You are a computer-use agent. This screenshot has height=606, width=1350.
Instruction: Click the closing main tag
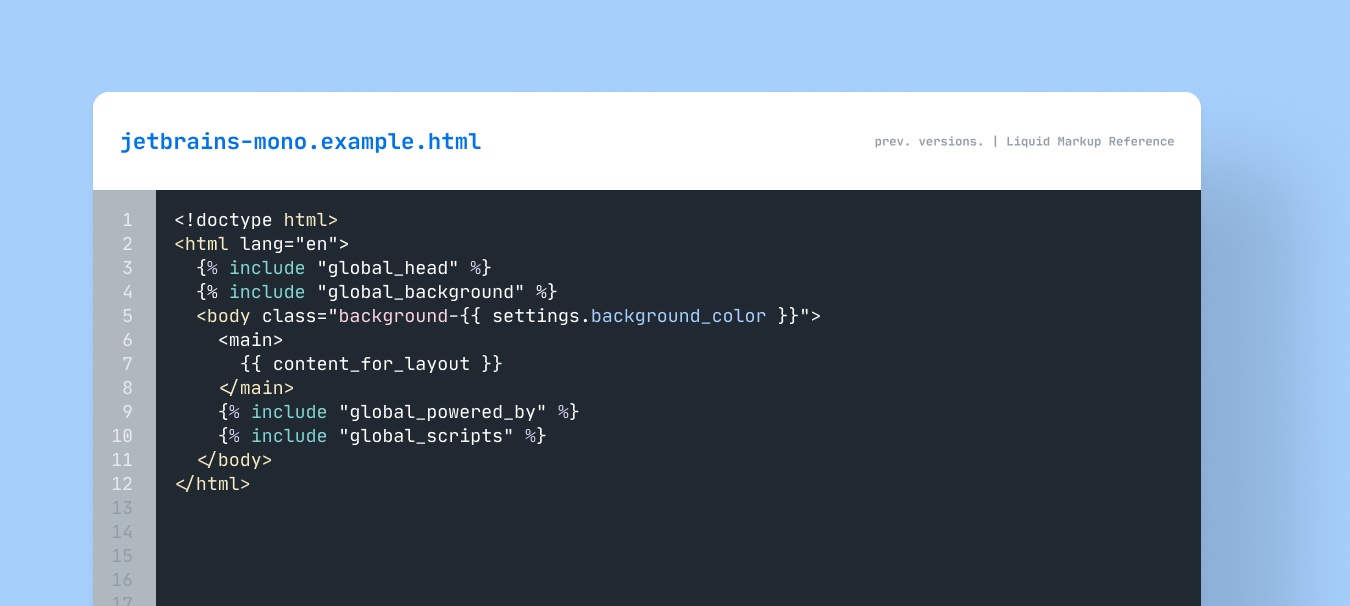(256, 388)
